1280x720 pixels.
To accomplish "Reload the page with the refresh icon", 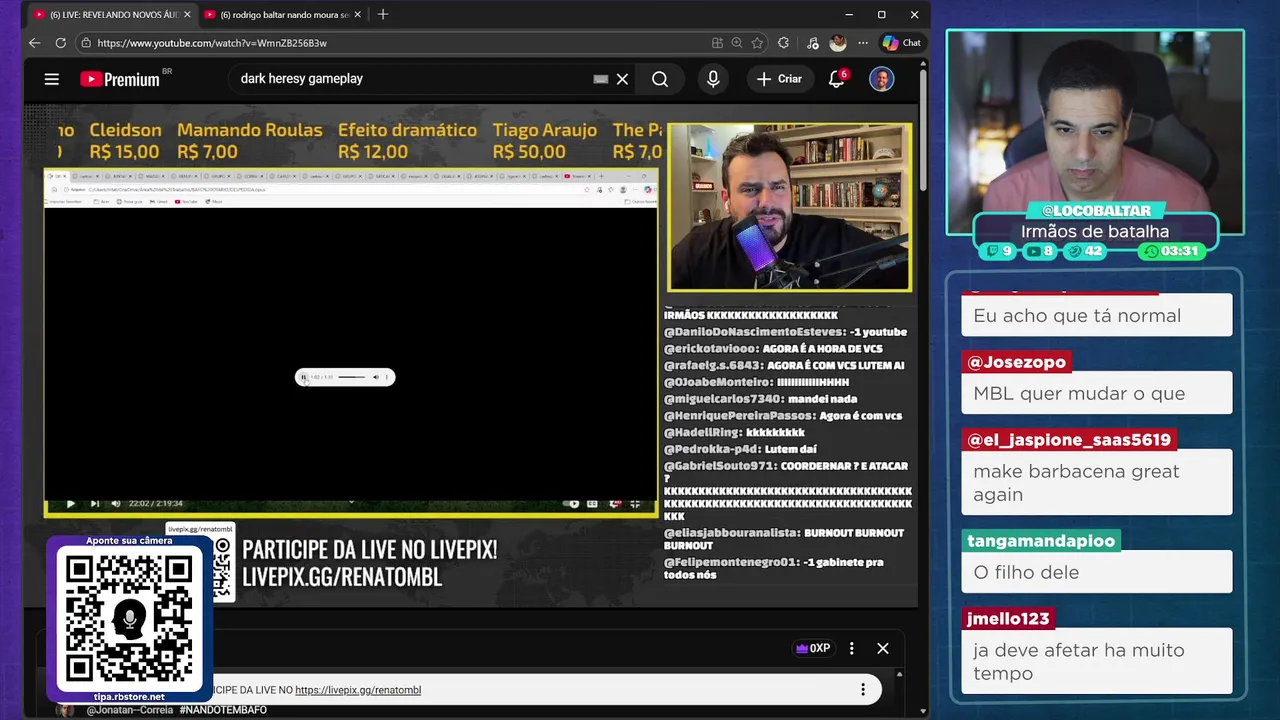I will (x=60, y=43).
